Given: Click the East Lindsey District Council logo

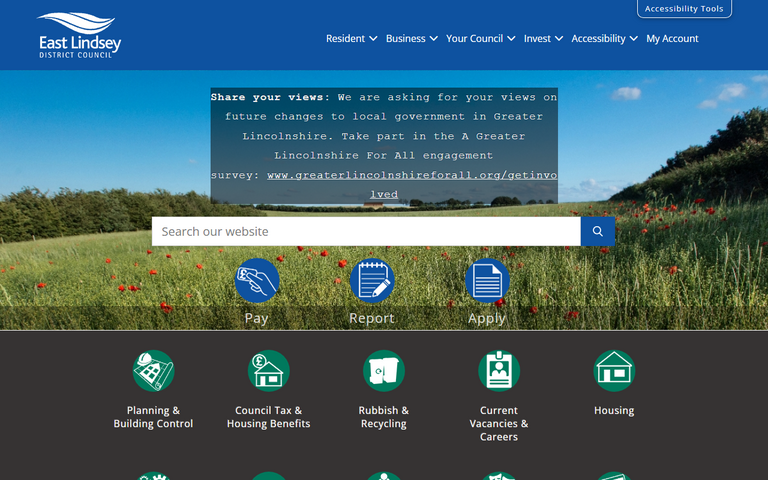Looking at the screenshot, I should point(79,35).
